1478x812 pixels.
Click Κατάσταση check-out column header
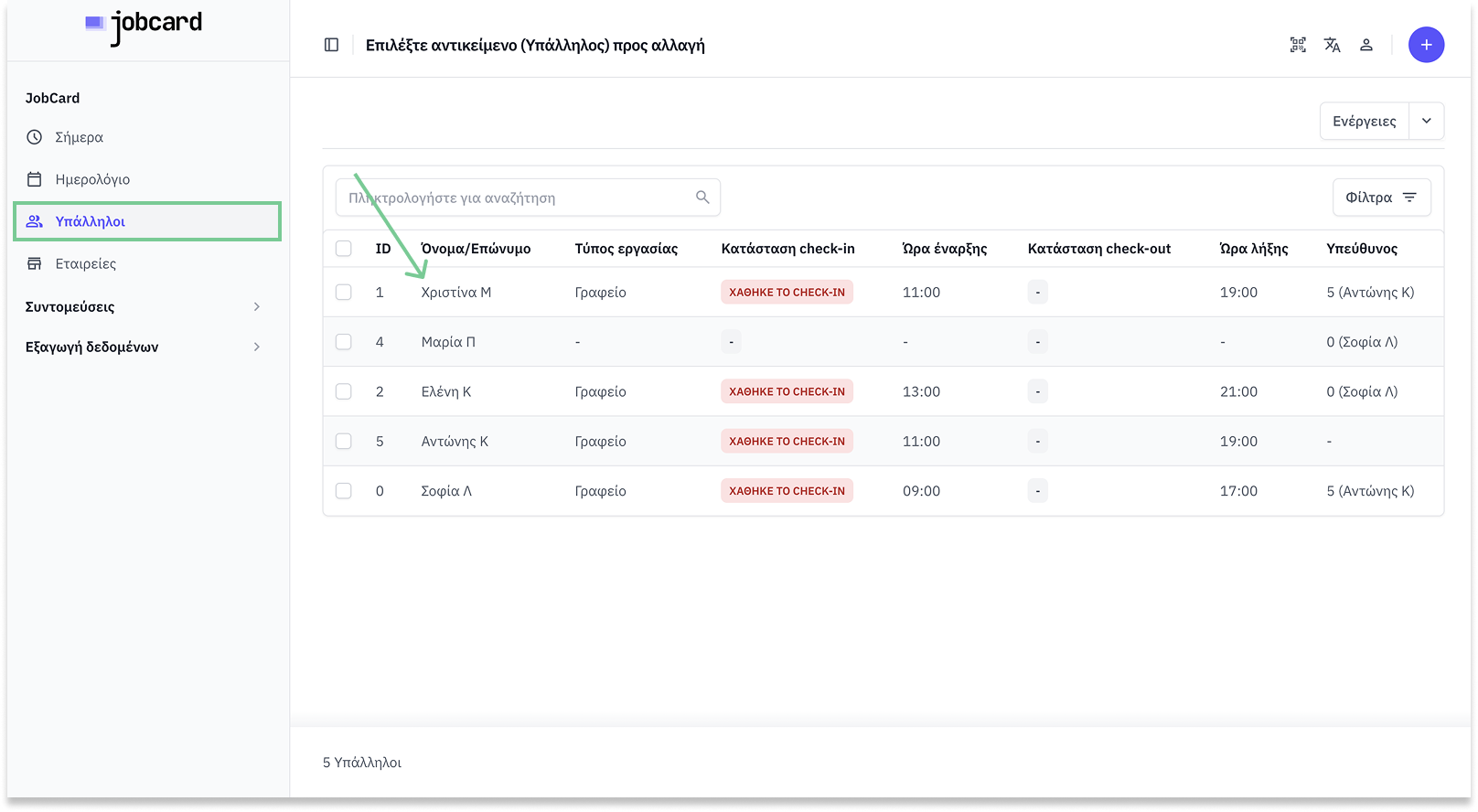[1099, 249]
